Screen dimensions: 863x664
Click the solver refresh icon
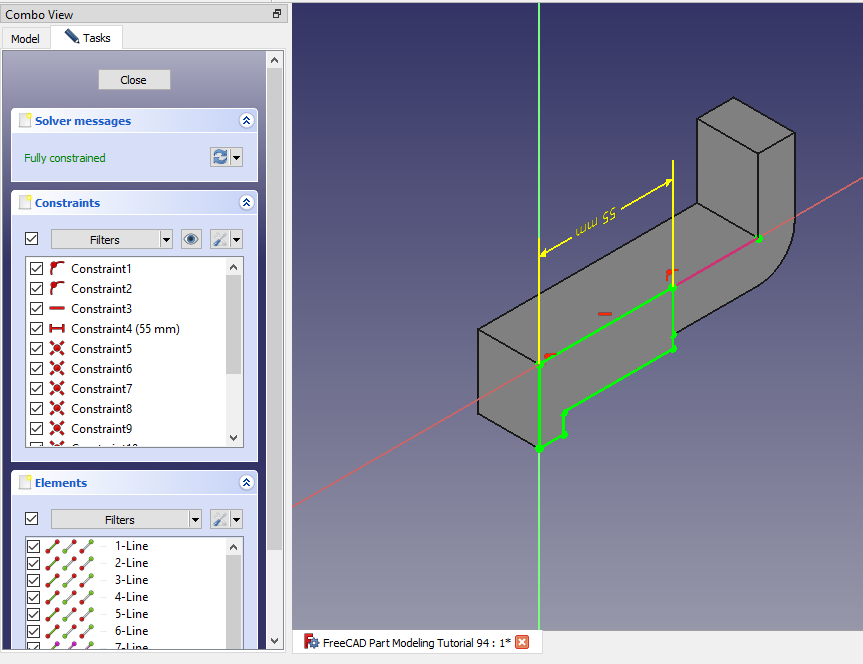tap(220, 157)
